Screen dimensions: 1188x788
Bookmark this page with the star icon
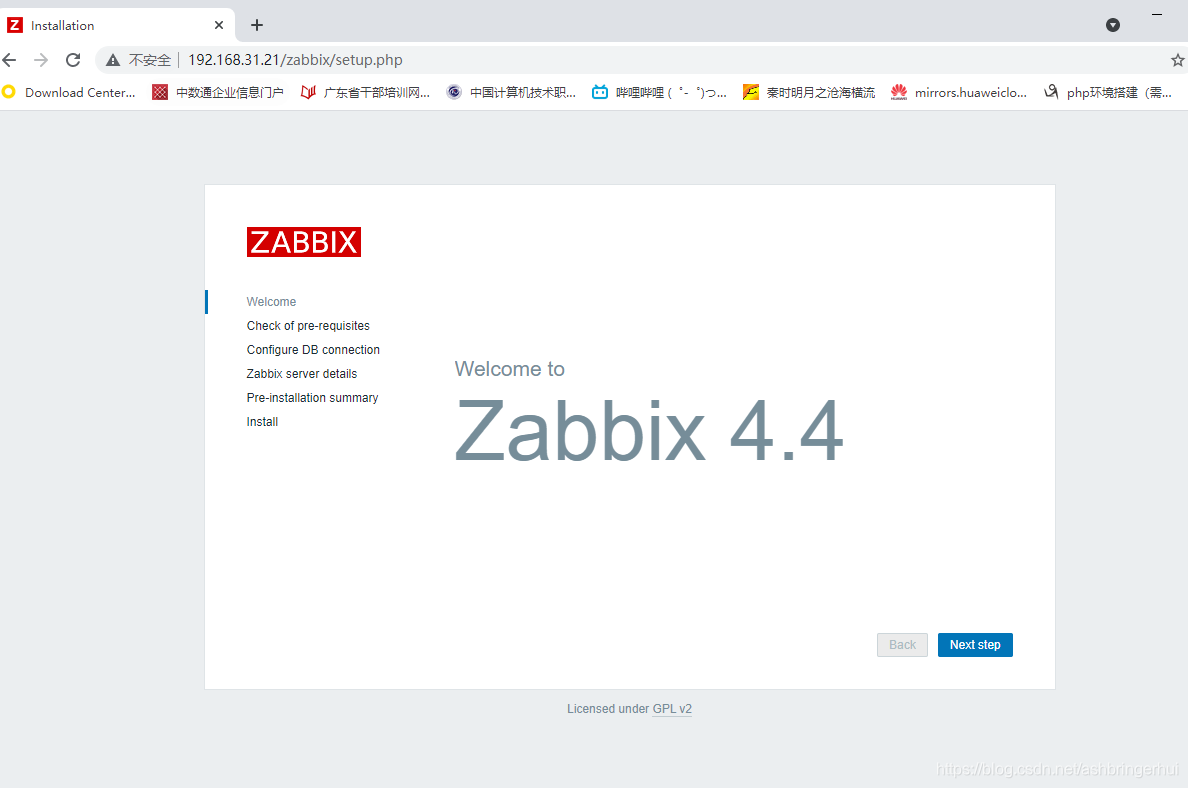(x=1177, y=60)
